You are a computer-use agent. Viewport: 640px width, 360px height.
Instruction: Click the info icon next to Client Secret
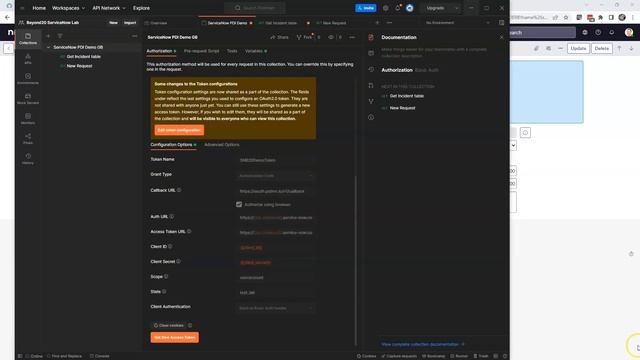point(178,262)
